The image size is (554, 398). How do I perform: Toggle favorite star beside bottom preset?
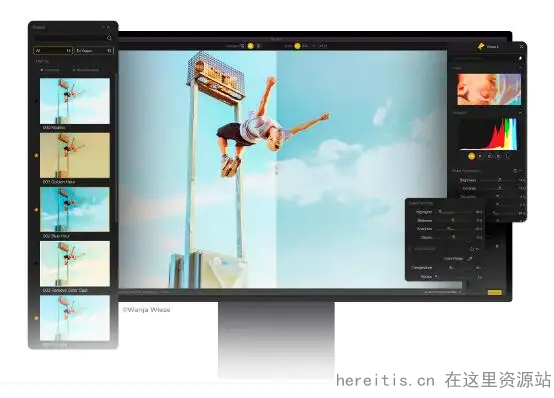(36, 318)
